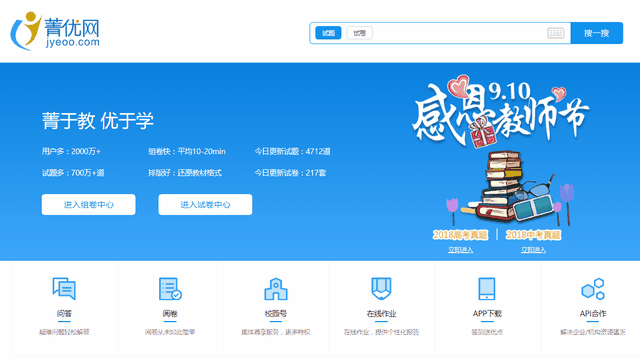The height and width of the screenshot is (361, 640).
Task: Open 立即进入 link under 2018高考真题
Action: coord(460,250)
